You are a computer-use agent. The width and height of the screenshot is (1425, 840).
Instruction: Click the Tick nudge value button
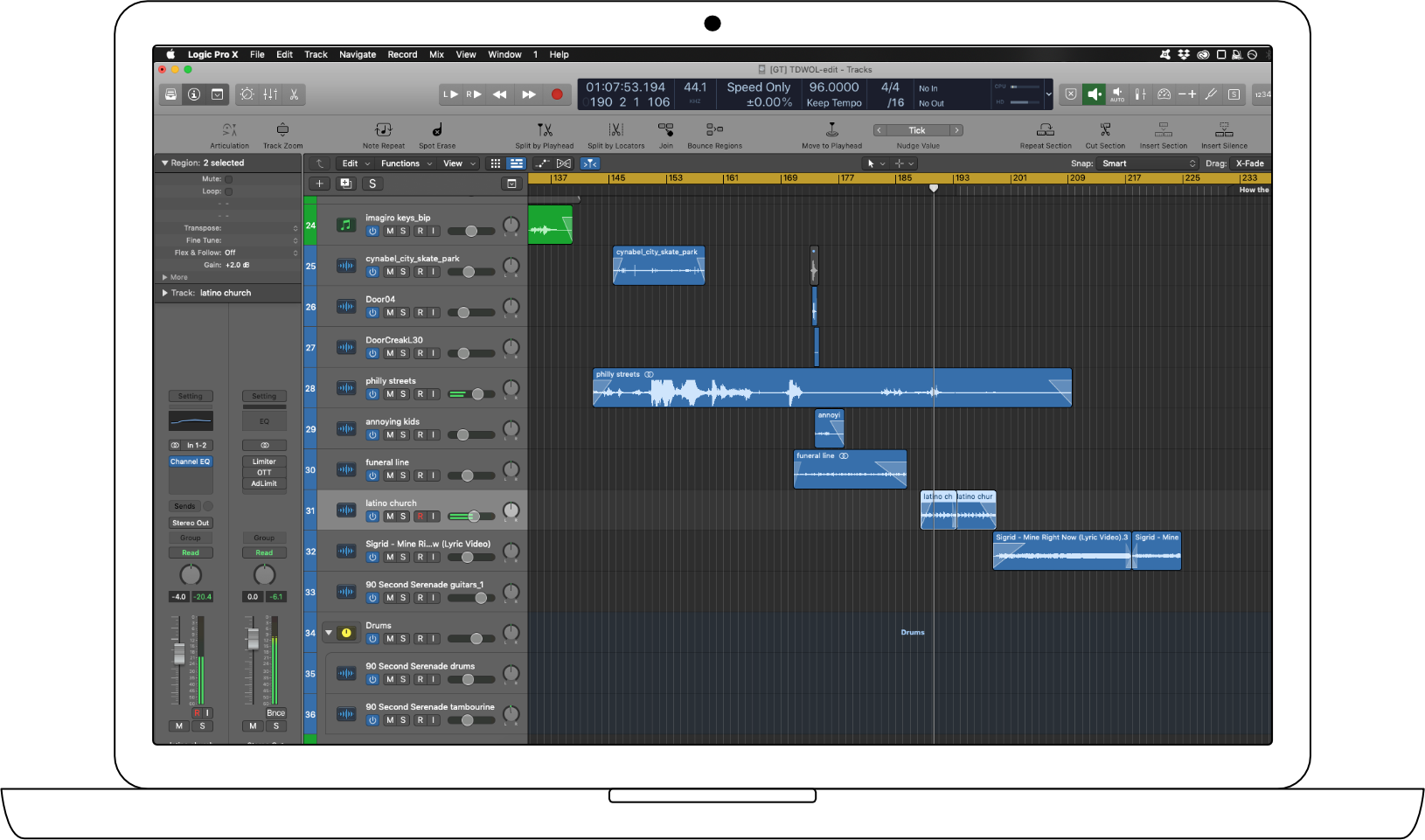tap(918, 130)
